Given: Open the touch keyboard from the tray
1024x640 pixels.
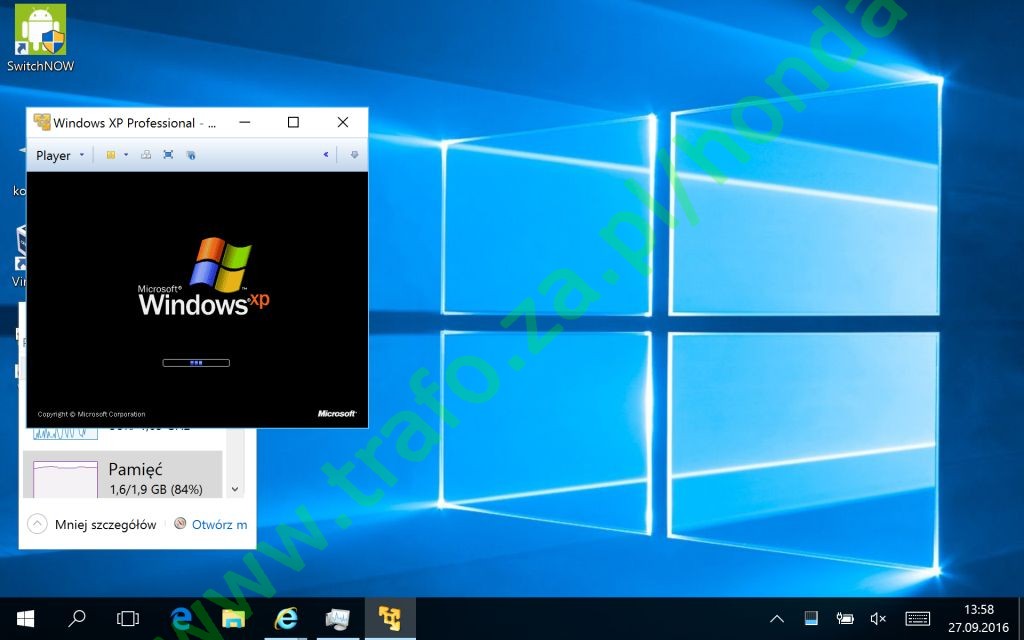Looking at the screenshot, I should coord(918,618).
